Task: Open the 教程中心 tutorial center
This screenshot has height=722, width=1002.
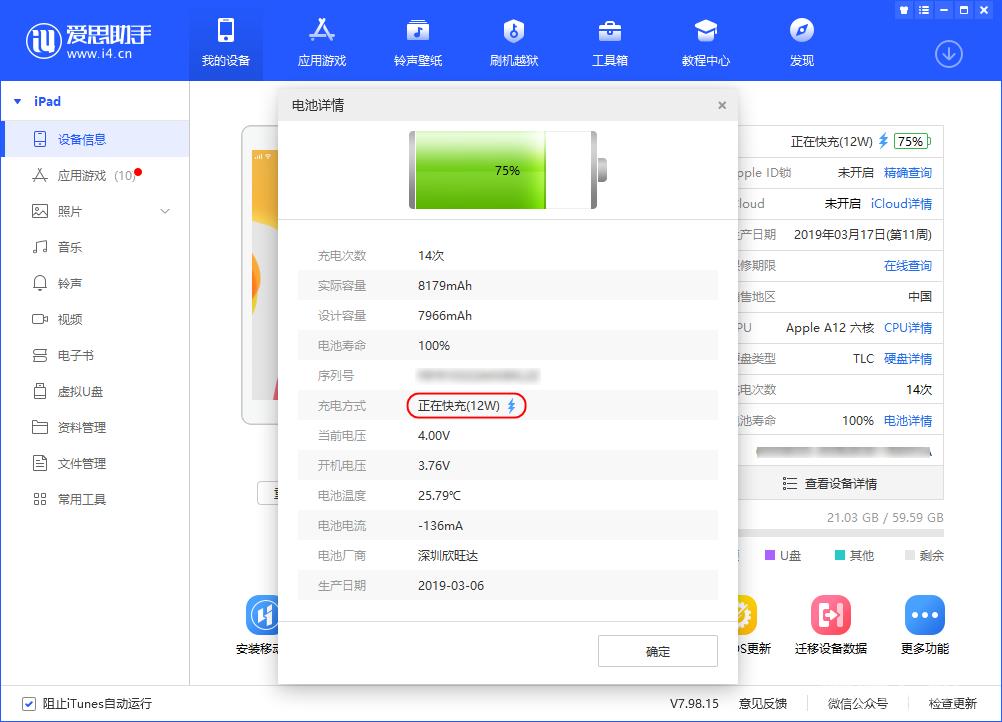Action: point(706,40)
